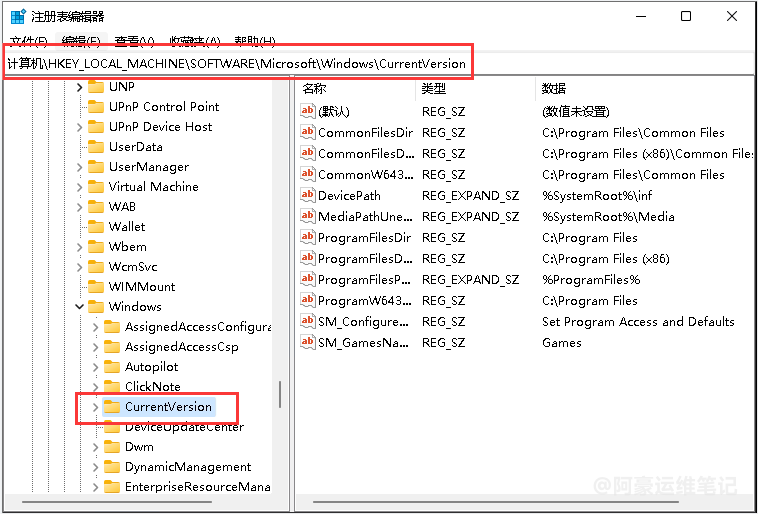758x514 pixels.
Task: Select the CurrentVersion key label
Action: click(168, 407)
